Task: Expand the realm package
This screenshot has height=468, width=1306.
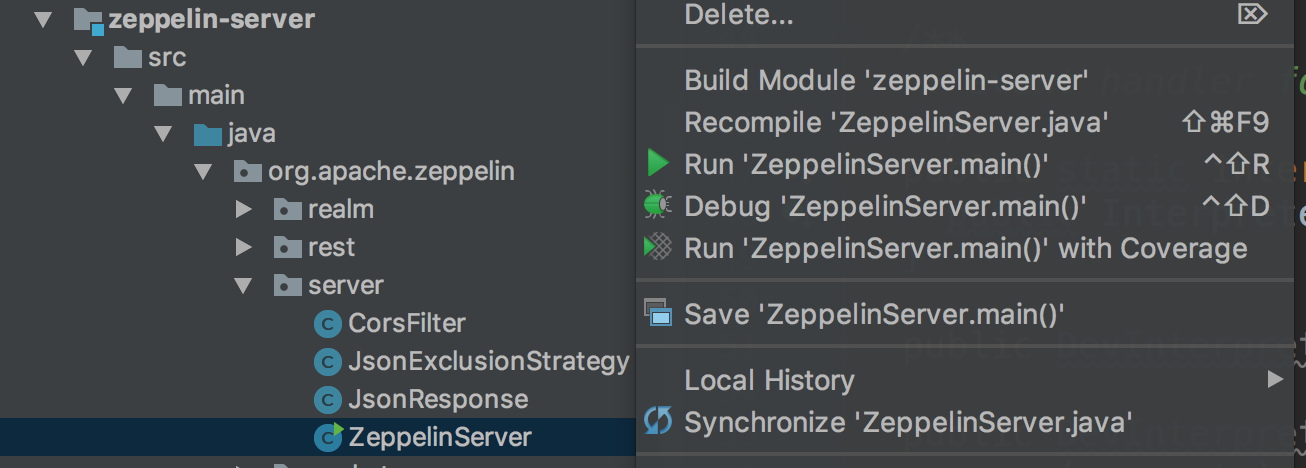Action: click(243, 210)
